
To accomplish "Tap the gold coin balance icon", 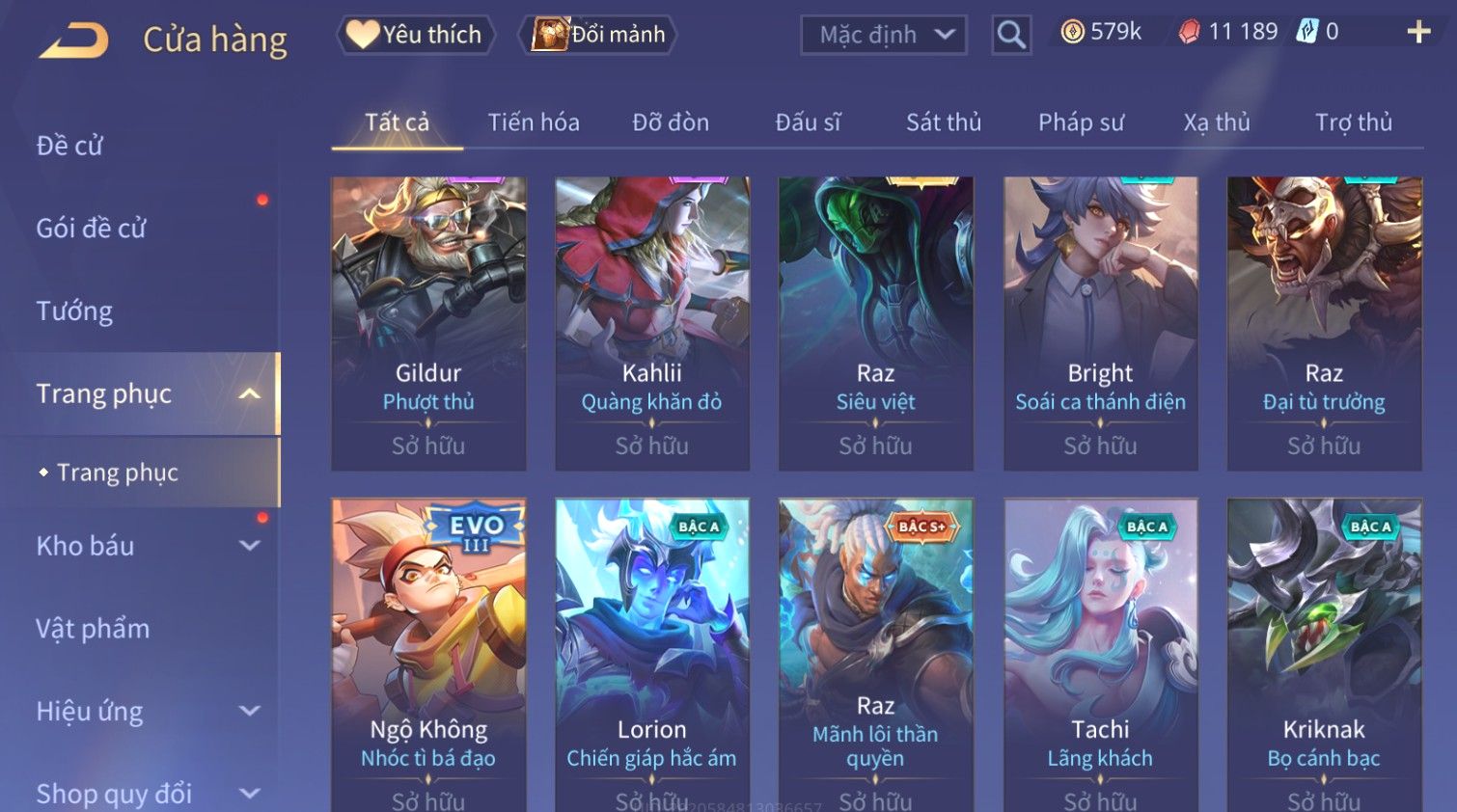I will coord(1072,32).
